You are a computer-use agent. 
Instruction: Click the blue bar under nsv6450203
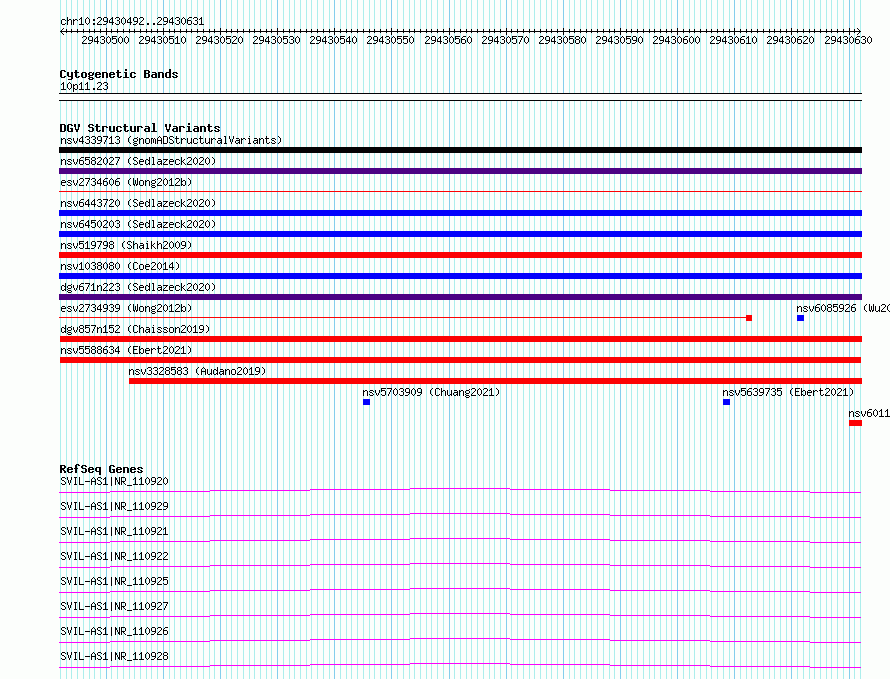point(460,234)
